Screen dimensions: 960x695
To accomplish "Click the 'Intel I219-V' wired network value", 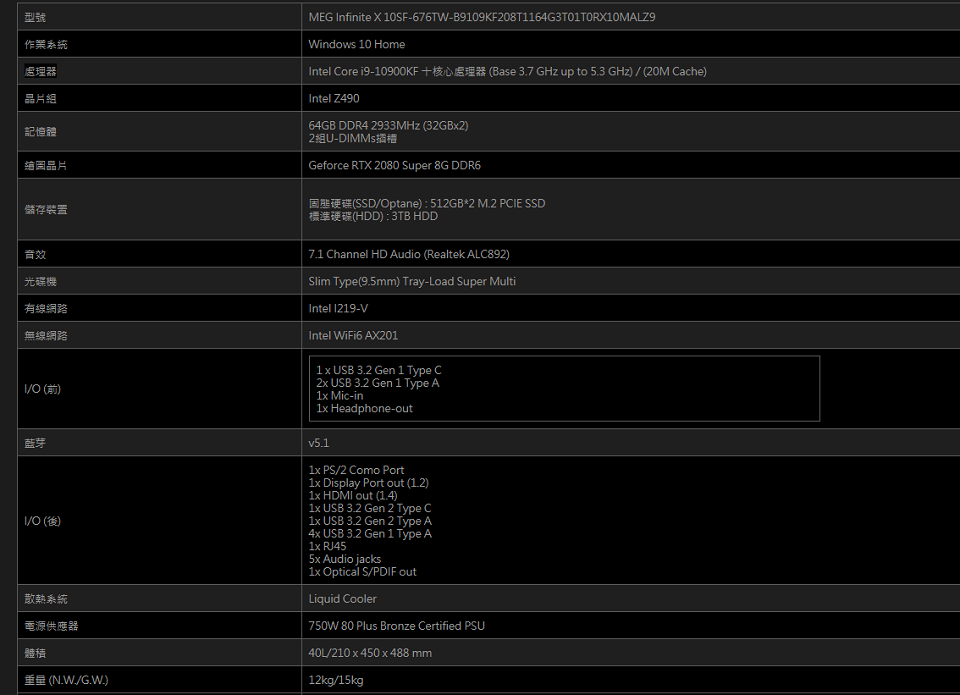I will (338, 308).
